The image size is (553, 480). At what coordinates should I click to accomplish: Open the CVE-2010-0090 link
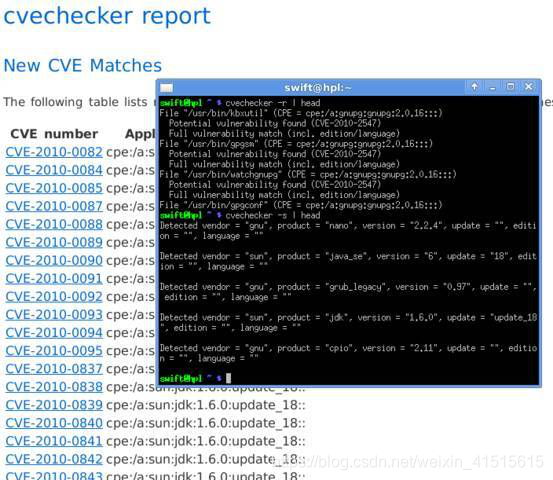tap(54, 260)
